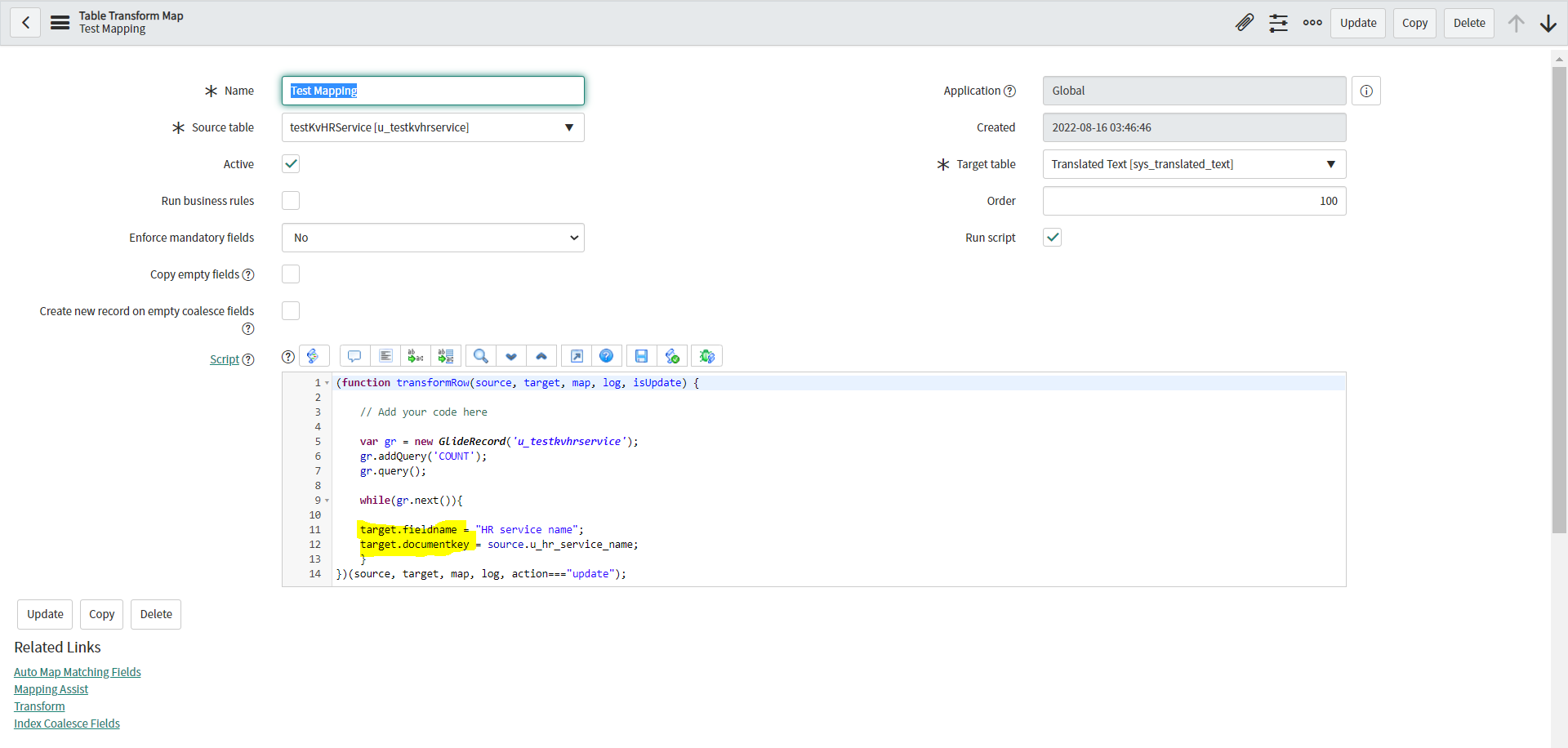Open the Enforce mandatory fields dropdown

click(x=433, y=238)
